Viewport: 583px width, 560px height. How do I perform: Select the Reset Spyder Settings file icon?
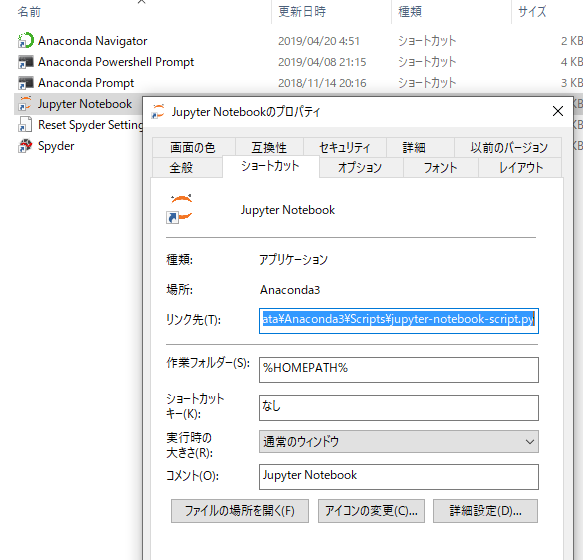click(x=25, y=125)
